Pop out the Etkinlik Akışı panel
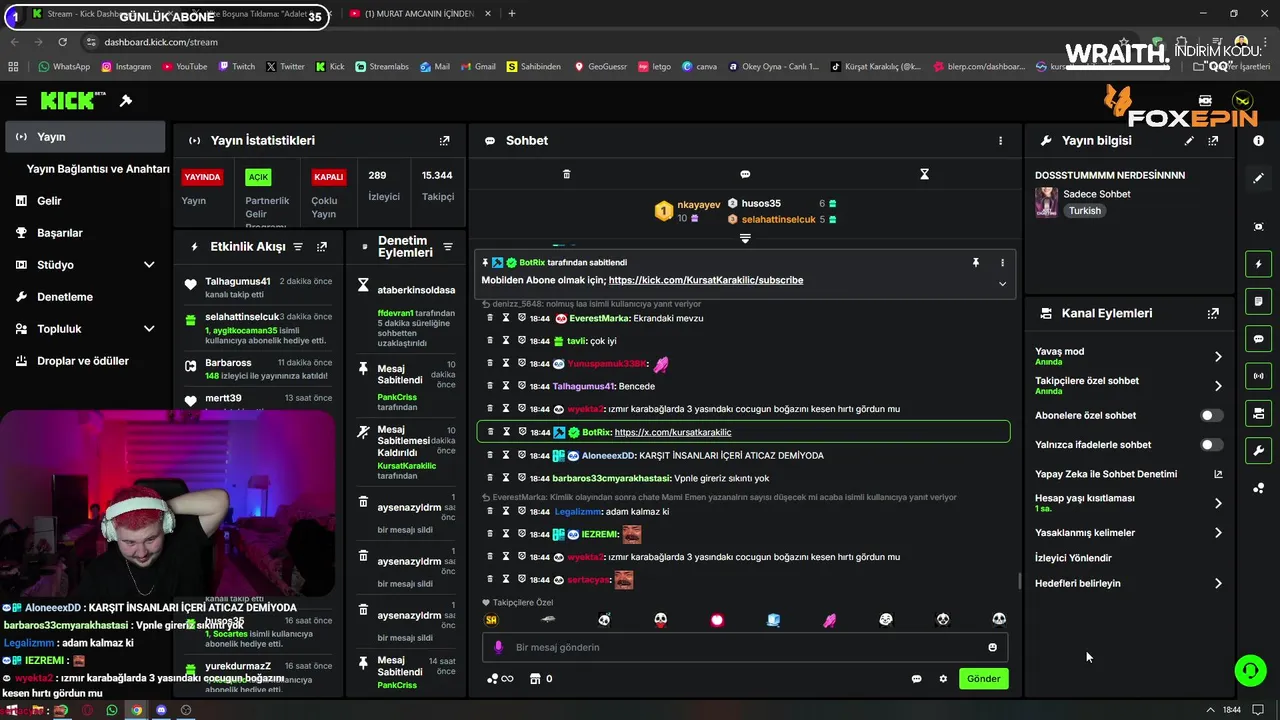 point(322,247)
